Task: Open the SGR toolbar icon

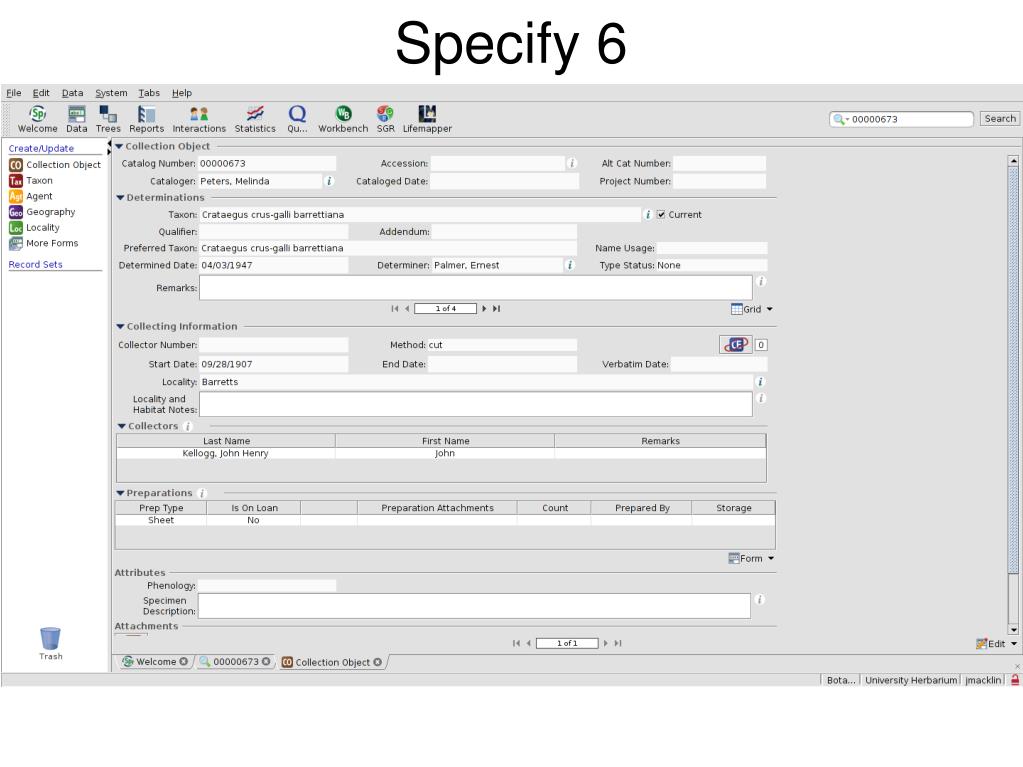Action: pyautogui.click(x=386, y=119)
